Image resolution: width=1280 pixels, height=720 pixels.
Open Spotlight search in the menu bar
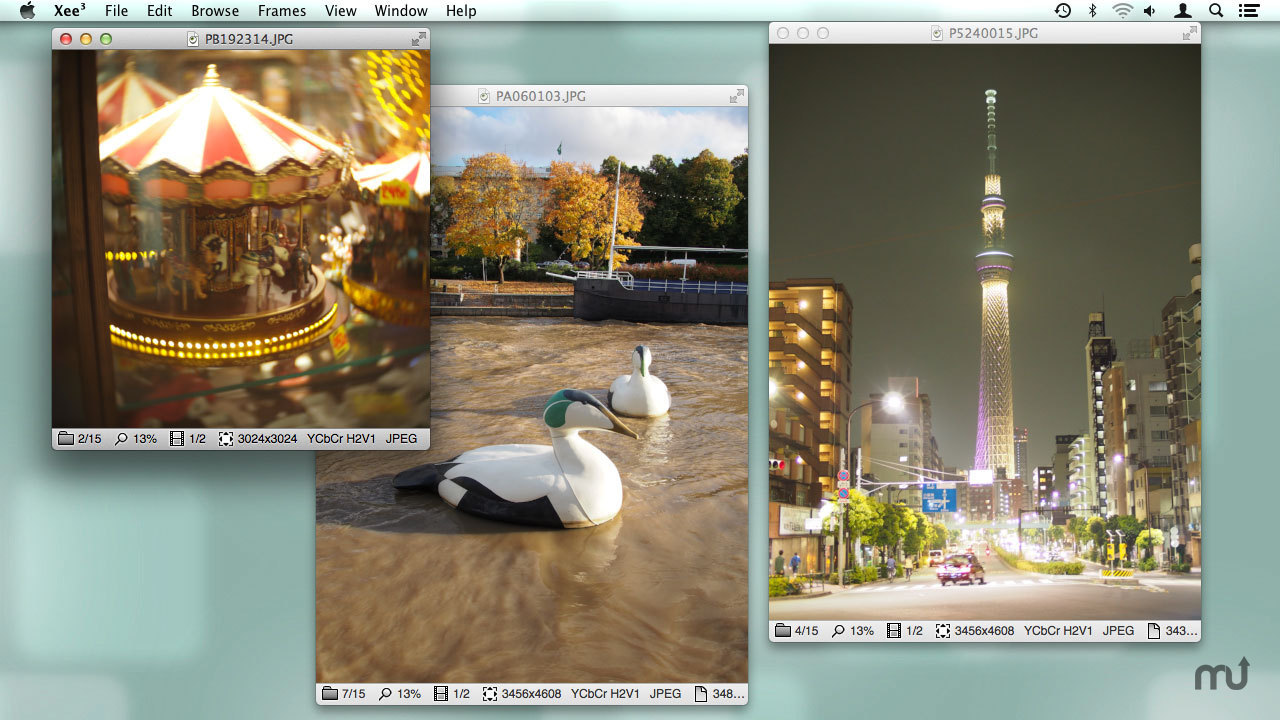point(1216,11)
